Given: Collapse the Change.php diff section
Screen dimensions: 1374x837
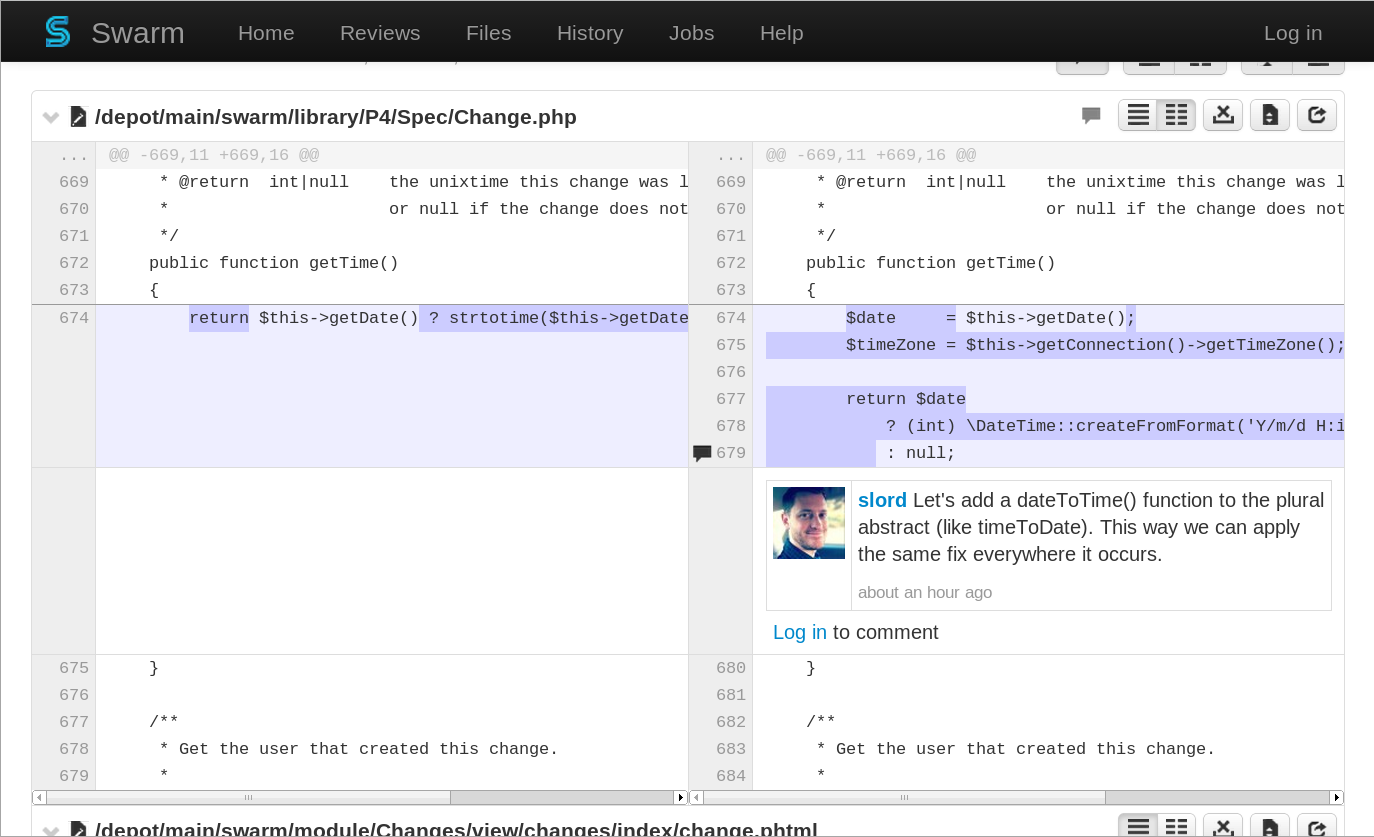Looking at the screenshot, I should point(51,118).
